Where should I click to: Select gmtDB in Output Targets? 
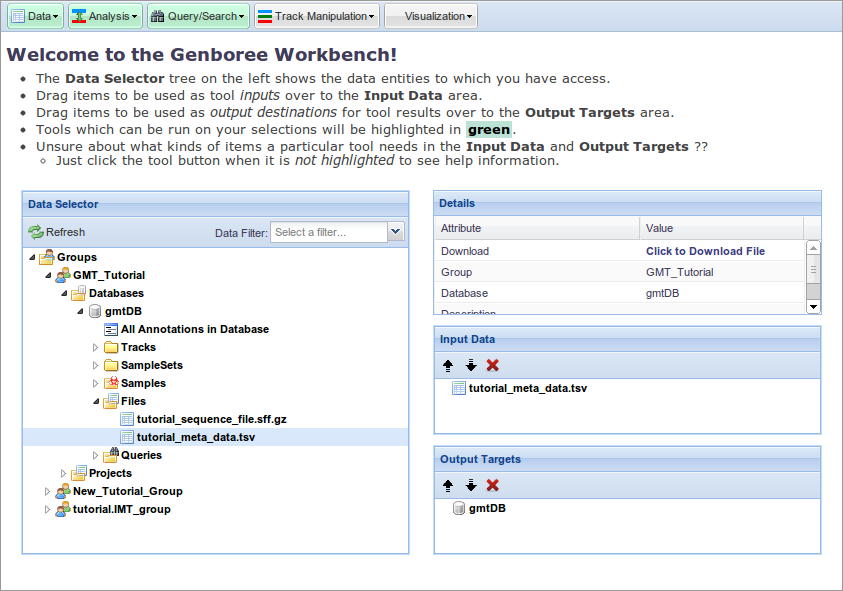click(x=487, y=508)
